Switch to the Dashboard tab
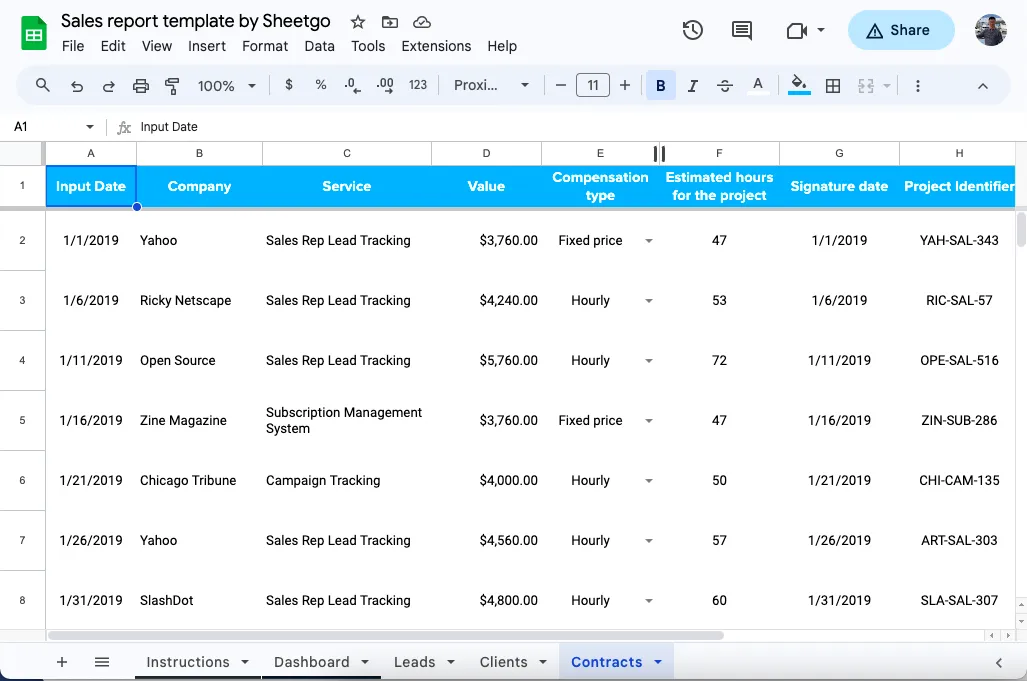 pyautogui.click(x=312, y=662)
